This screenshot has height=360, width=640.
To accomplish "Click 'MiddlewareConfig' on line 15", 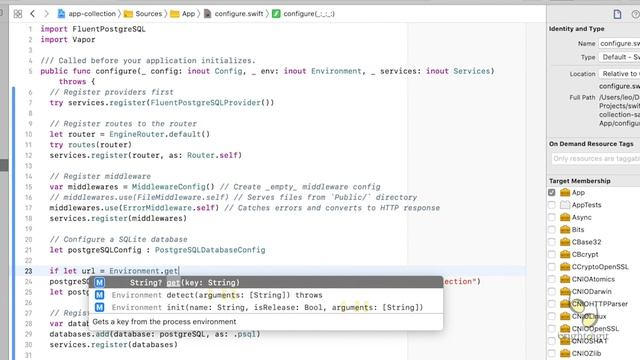I will [169, 187].
